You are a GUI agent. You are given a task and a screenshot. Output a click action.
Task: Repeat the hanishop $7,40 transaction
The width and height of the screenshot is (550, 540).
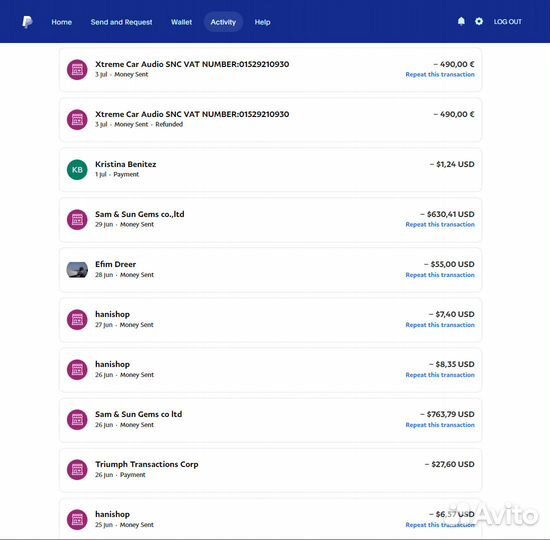pyautogui.click(x=440, y=325)
